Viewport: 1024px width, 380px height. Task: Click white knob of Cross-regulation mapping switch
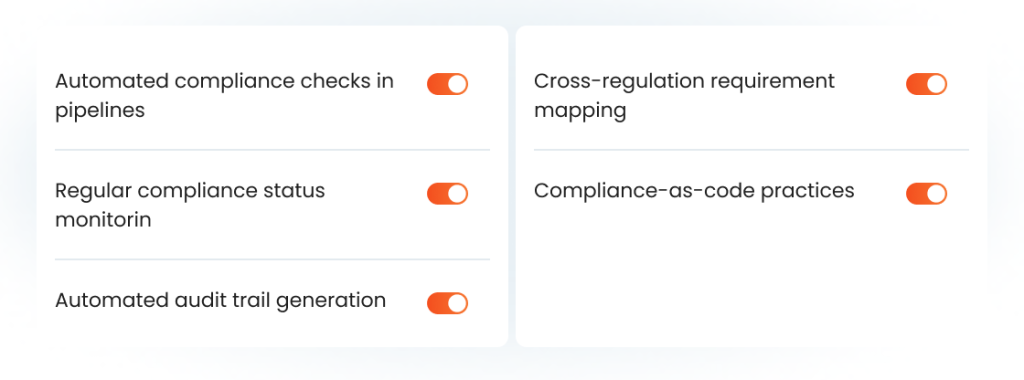[x=936, y=84]
